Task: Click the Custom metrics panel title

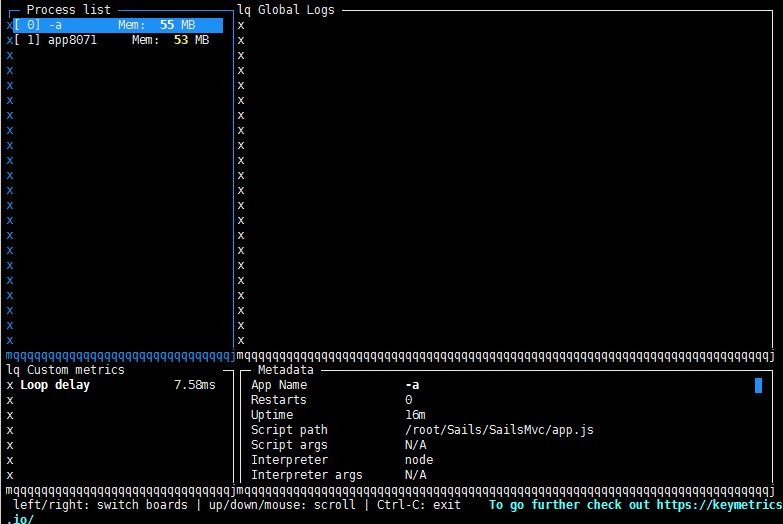Action: pyautogui.click(x=75, y=370)
